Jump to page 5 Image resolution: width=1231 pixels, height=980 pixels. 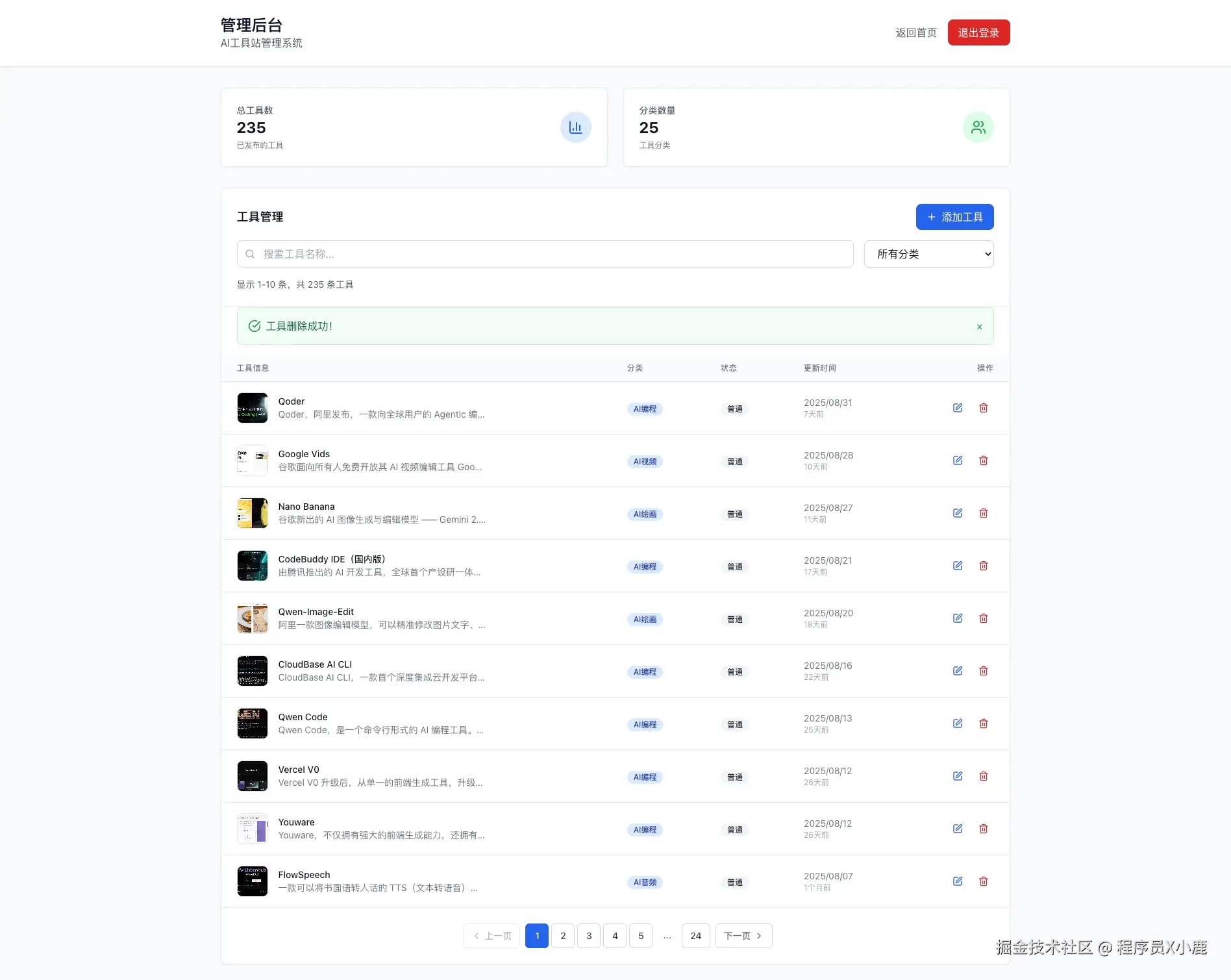point(641,936)
